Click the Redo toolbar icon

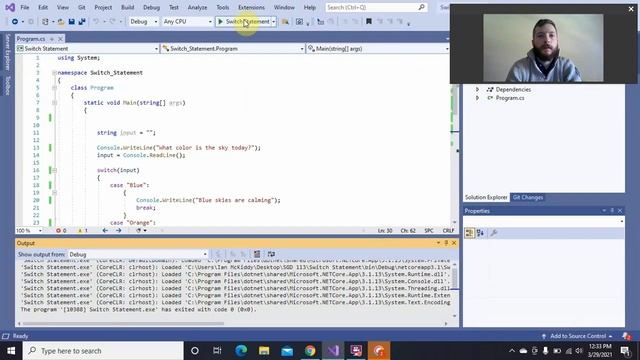pyautogui.click(x=112, y=22)
